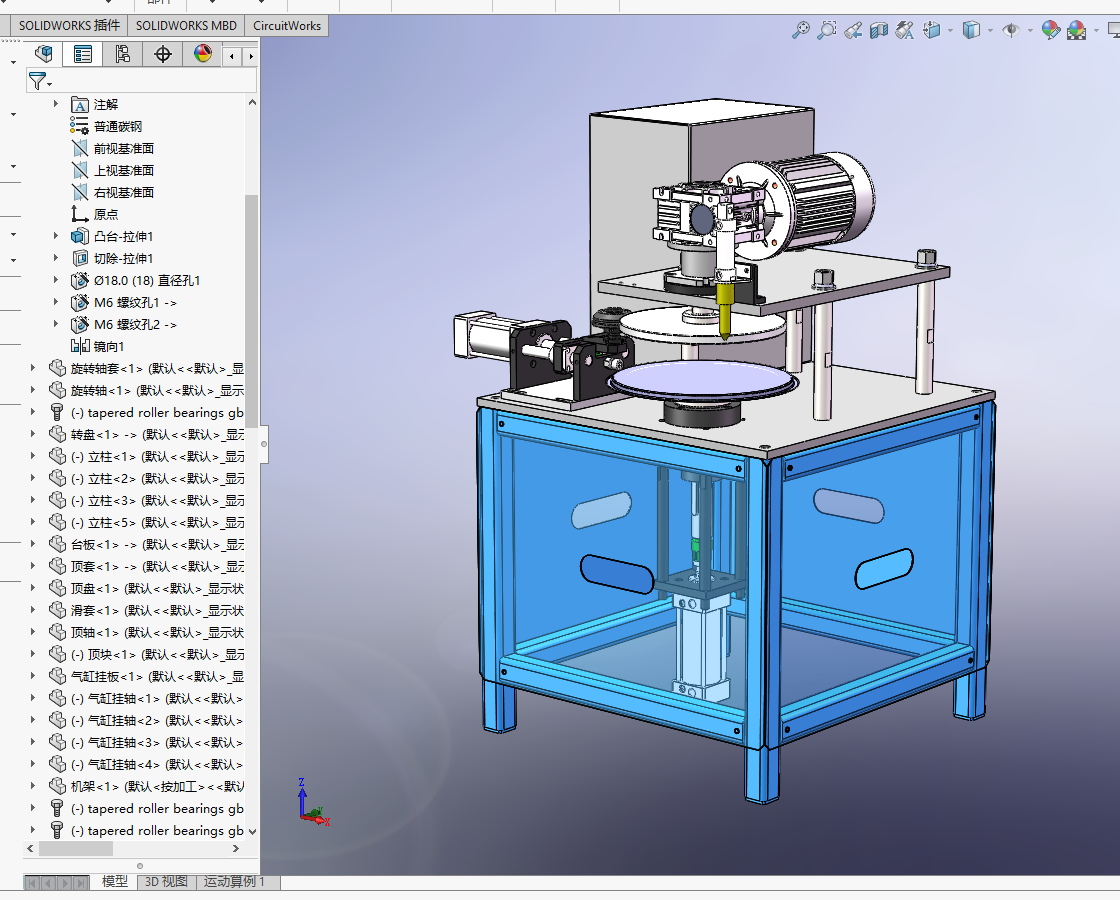Select the Zoom to Area tool
1120x900 pixels.
pyautogui.click(x=827, y=30)
